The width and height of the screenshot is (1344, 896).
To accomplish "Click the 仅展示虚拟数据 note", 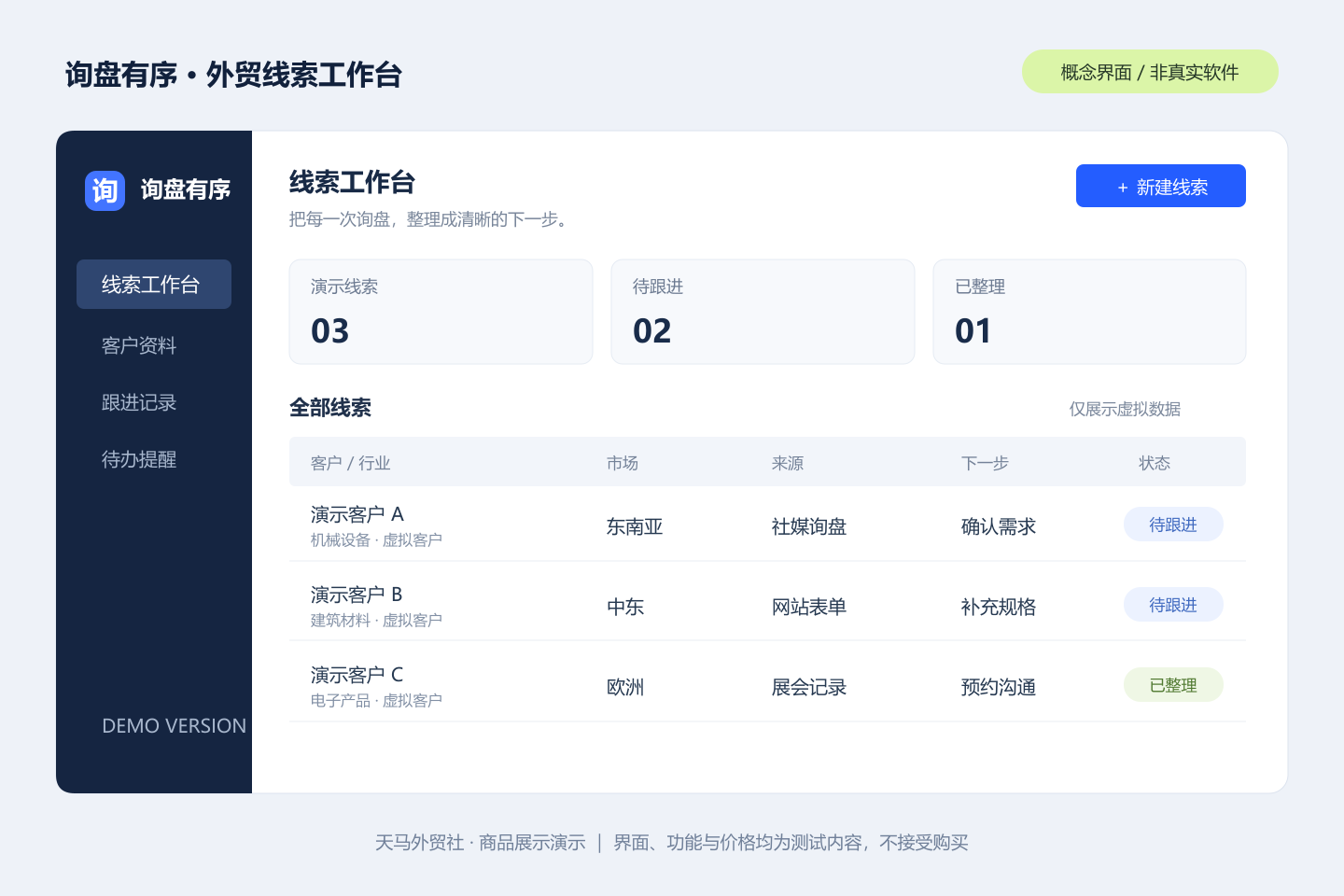I will (1125, 409).
